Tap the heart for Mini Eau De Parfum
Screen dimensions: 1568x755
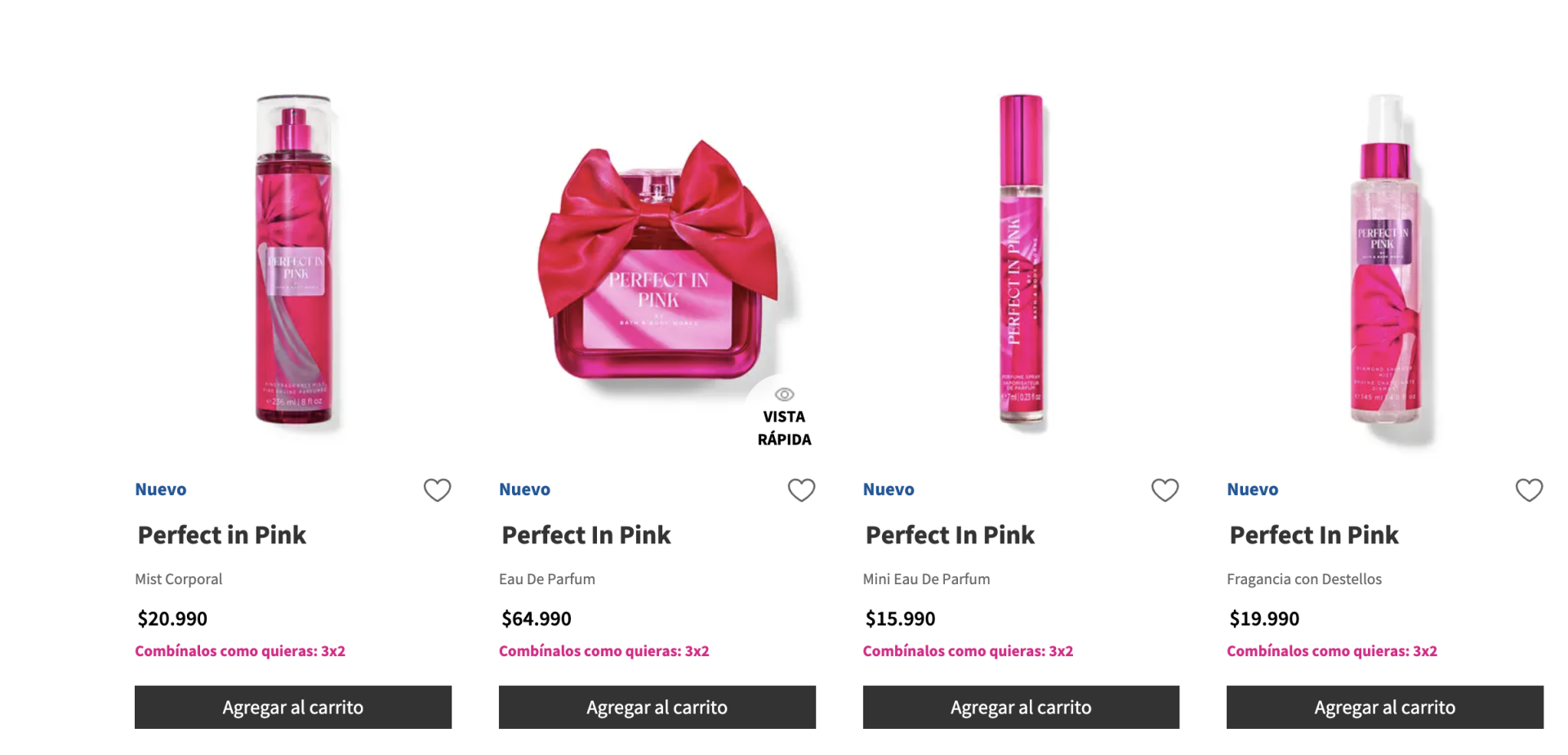click(1165, 489)
